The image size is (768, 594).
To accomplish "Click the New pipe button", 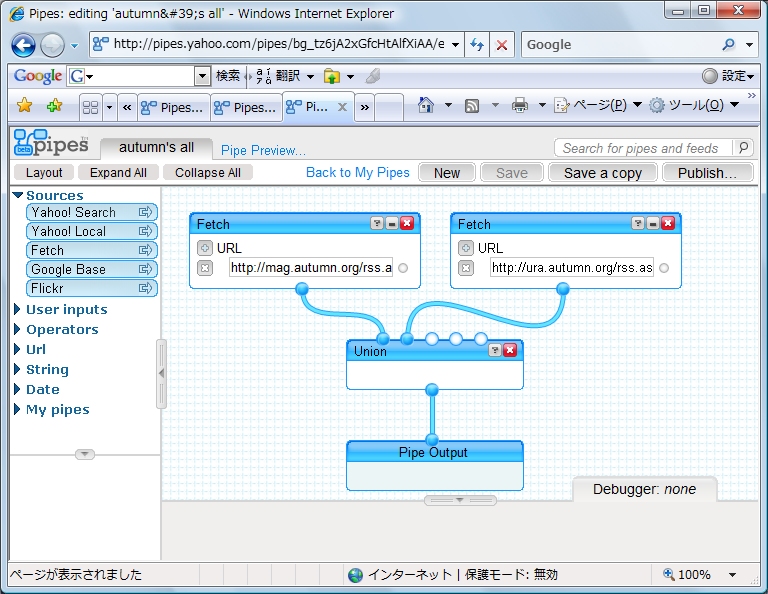I will 447,172.
